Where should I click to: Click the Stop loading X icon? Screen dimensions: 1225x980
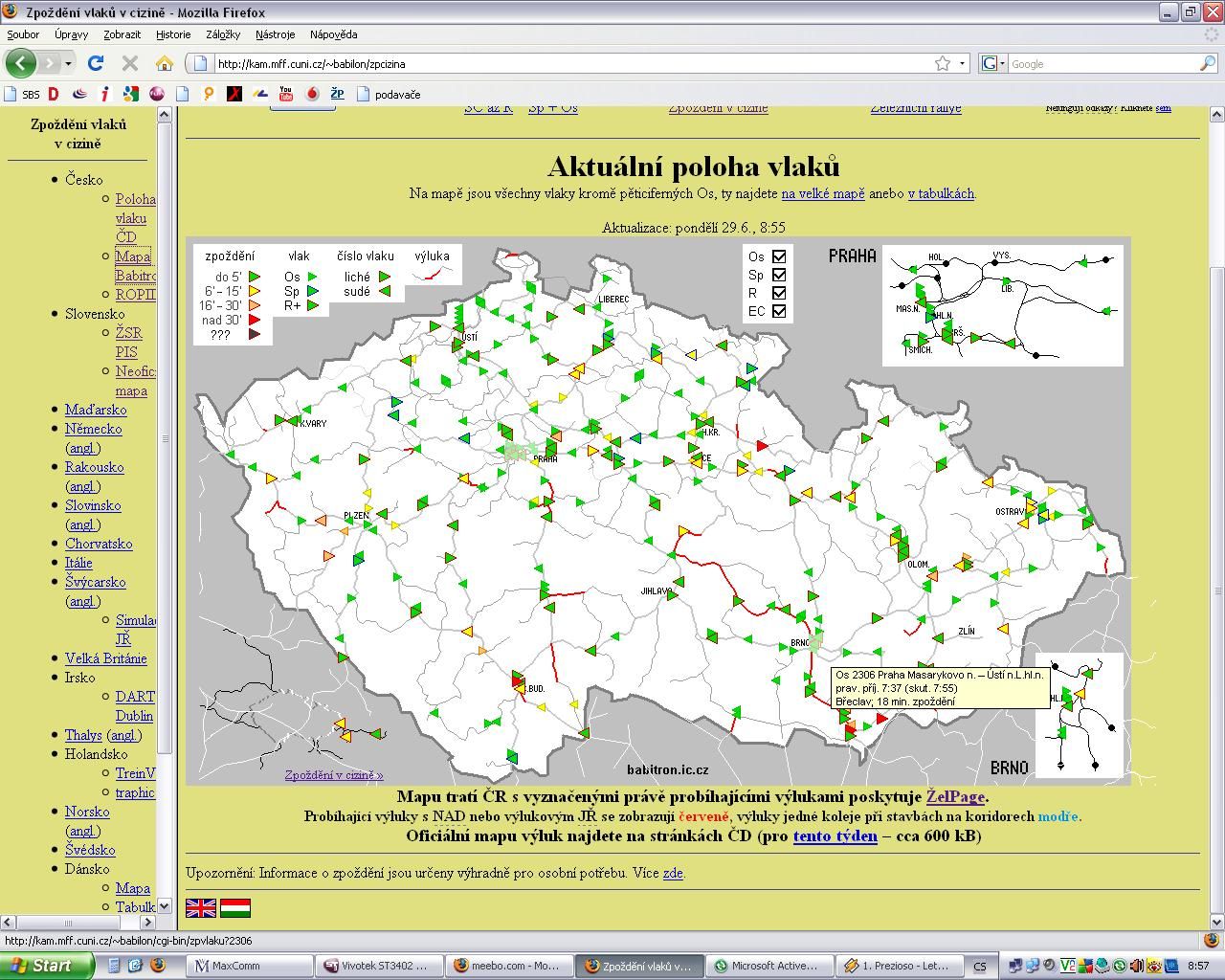pyautogui.click(x=130, y=63)
